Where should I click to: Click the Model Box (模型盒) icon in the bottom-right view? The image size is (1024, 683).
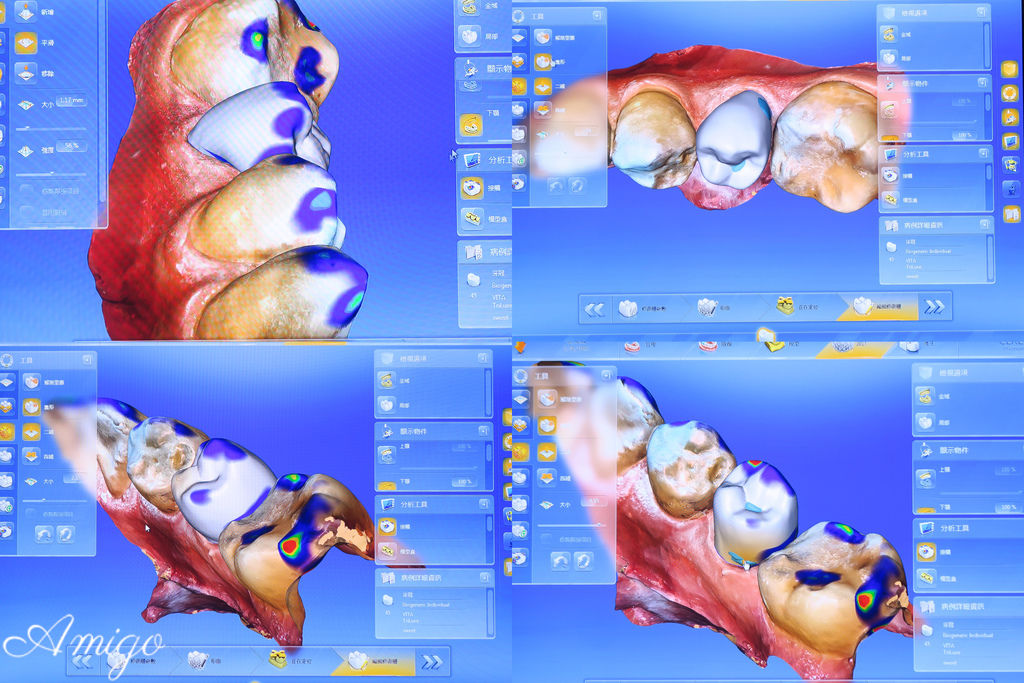[926, 578]
